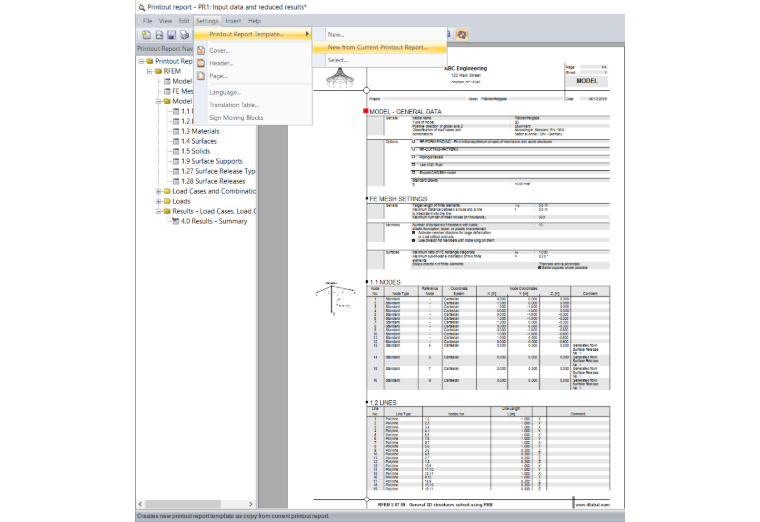760x522 pixels.
Task: Click the magnifier icon in the title bar
Action: (142, 7)
